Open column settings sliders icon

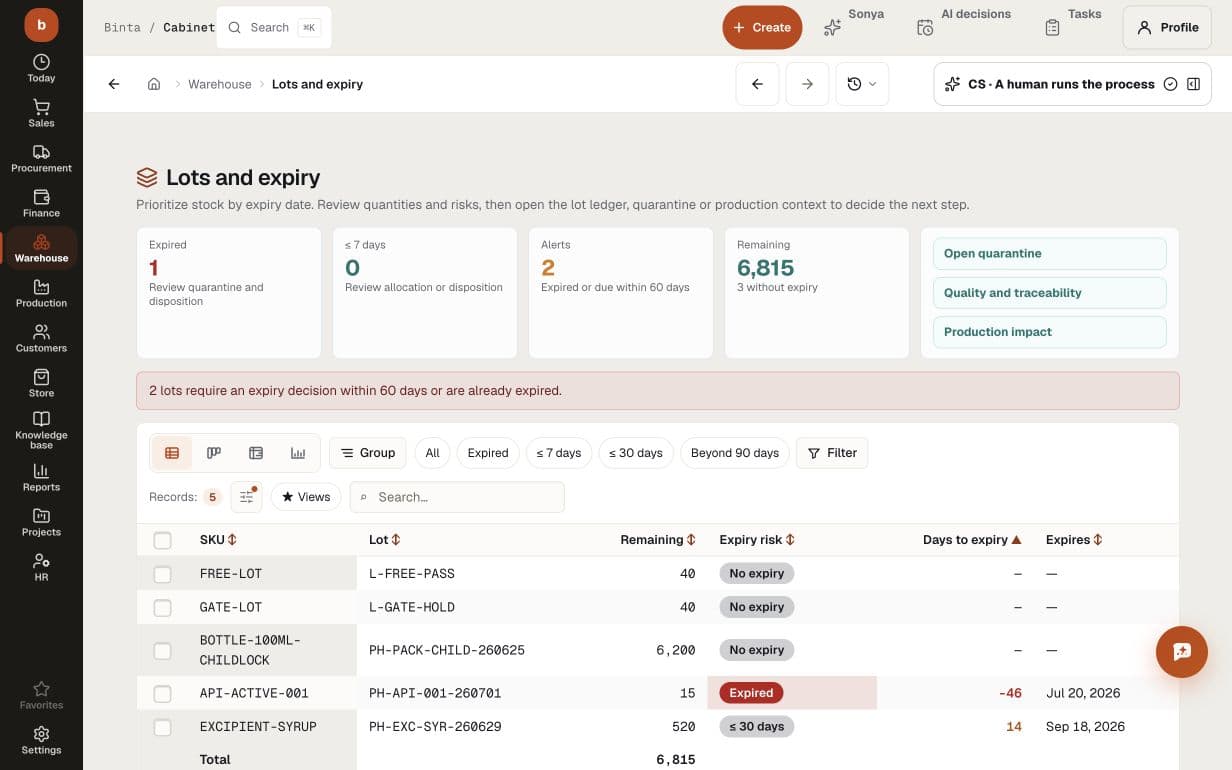[x=246, y=497]
